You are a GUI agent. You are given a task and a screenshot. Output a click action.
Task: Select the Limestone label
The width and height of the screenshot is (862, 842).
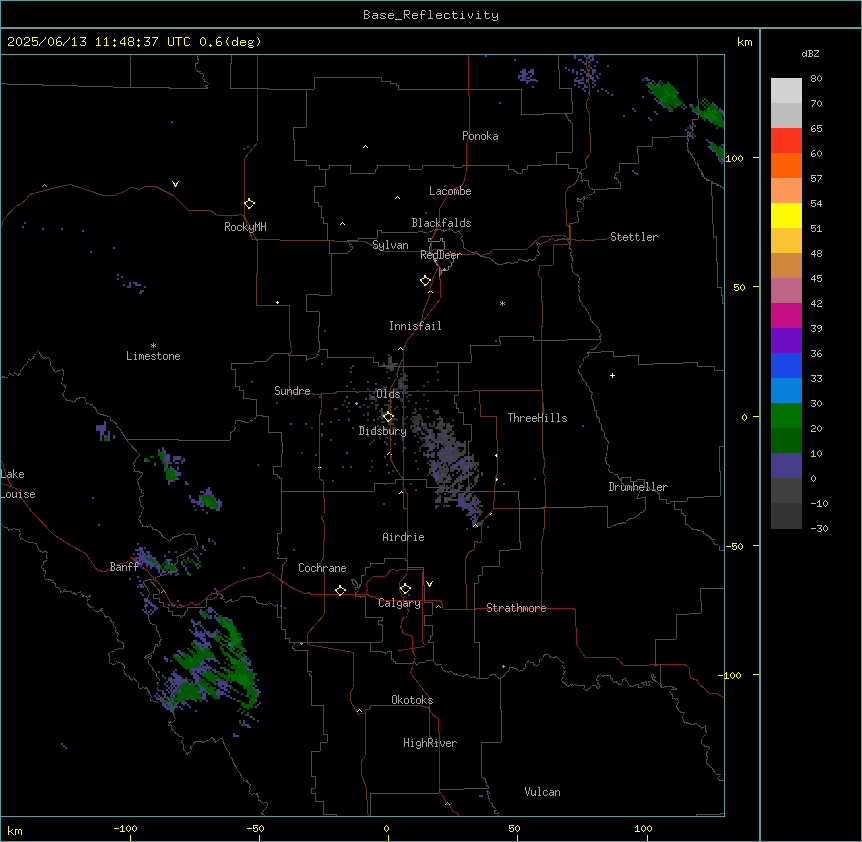click(x=153, y=356)
